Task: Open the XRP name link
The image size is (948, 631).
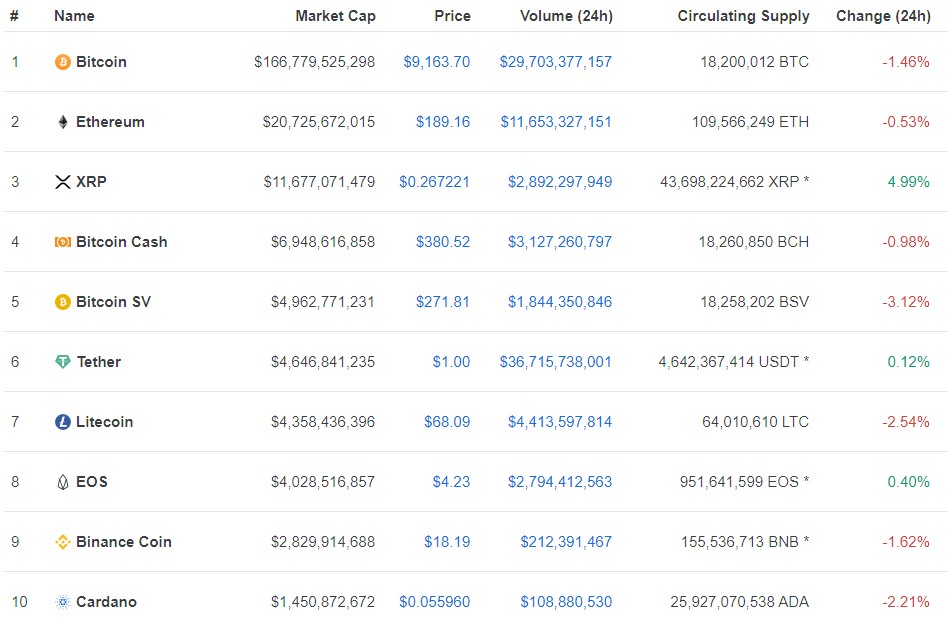Action: coord(91,182)
